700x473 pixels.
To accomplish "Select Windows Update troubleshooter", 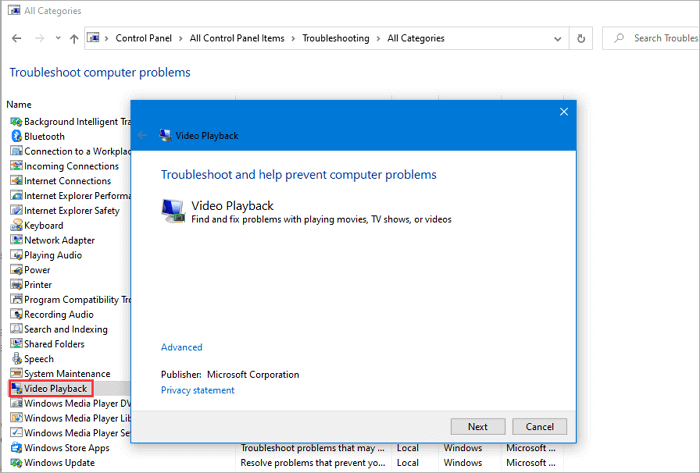I will click(x=59, y=463).
